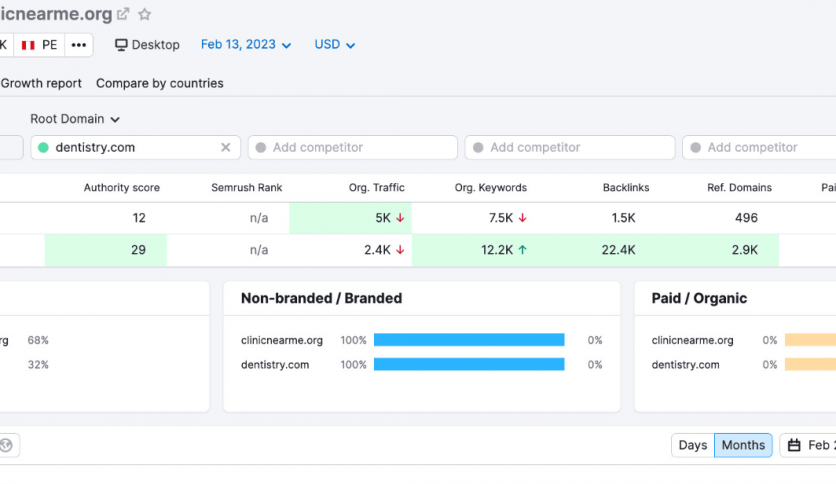Click the Authority score column header
The width and height of the screenshot is (836, 484).
point(121,187)
